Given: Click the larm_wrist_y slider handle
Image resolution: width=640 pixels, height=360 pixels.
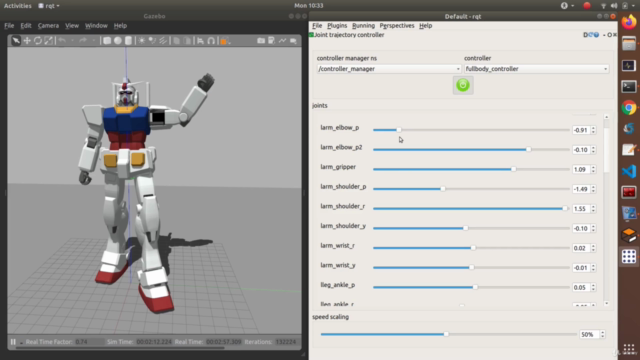Looking at the screenshot, I should (x=471, y=267).
